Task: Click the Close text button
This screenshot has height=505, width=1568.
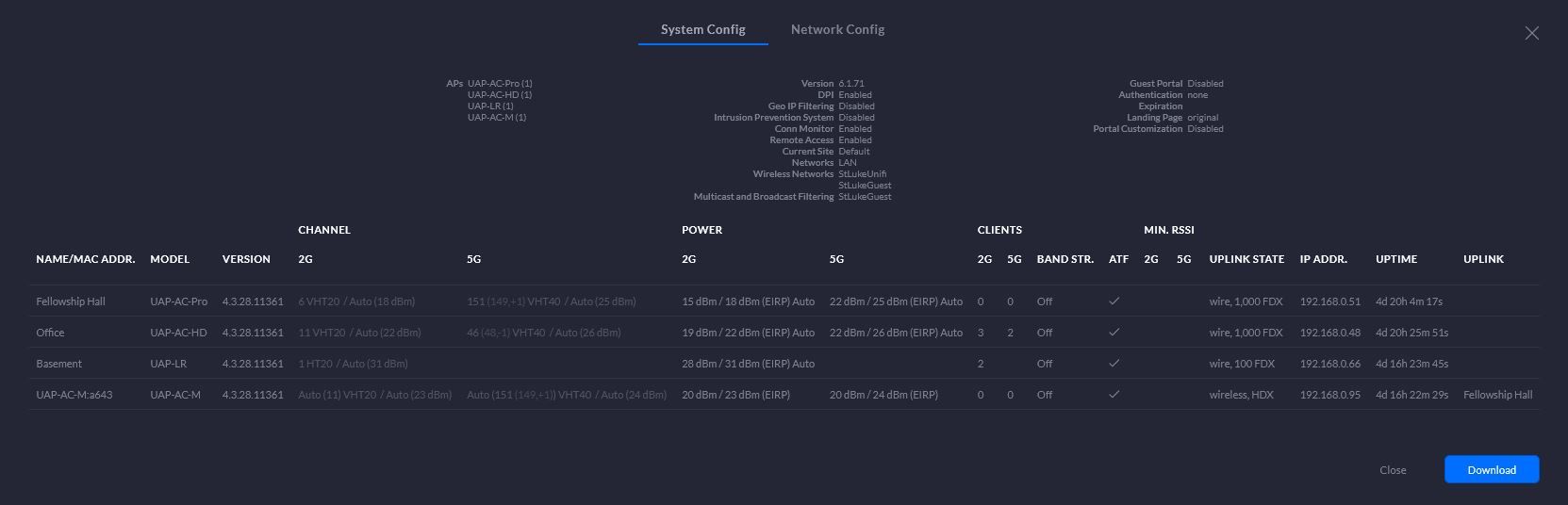Action: tap(1392, 470)
